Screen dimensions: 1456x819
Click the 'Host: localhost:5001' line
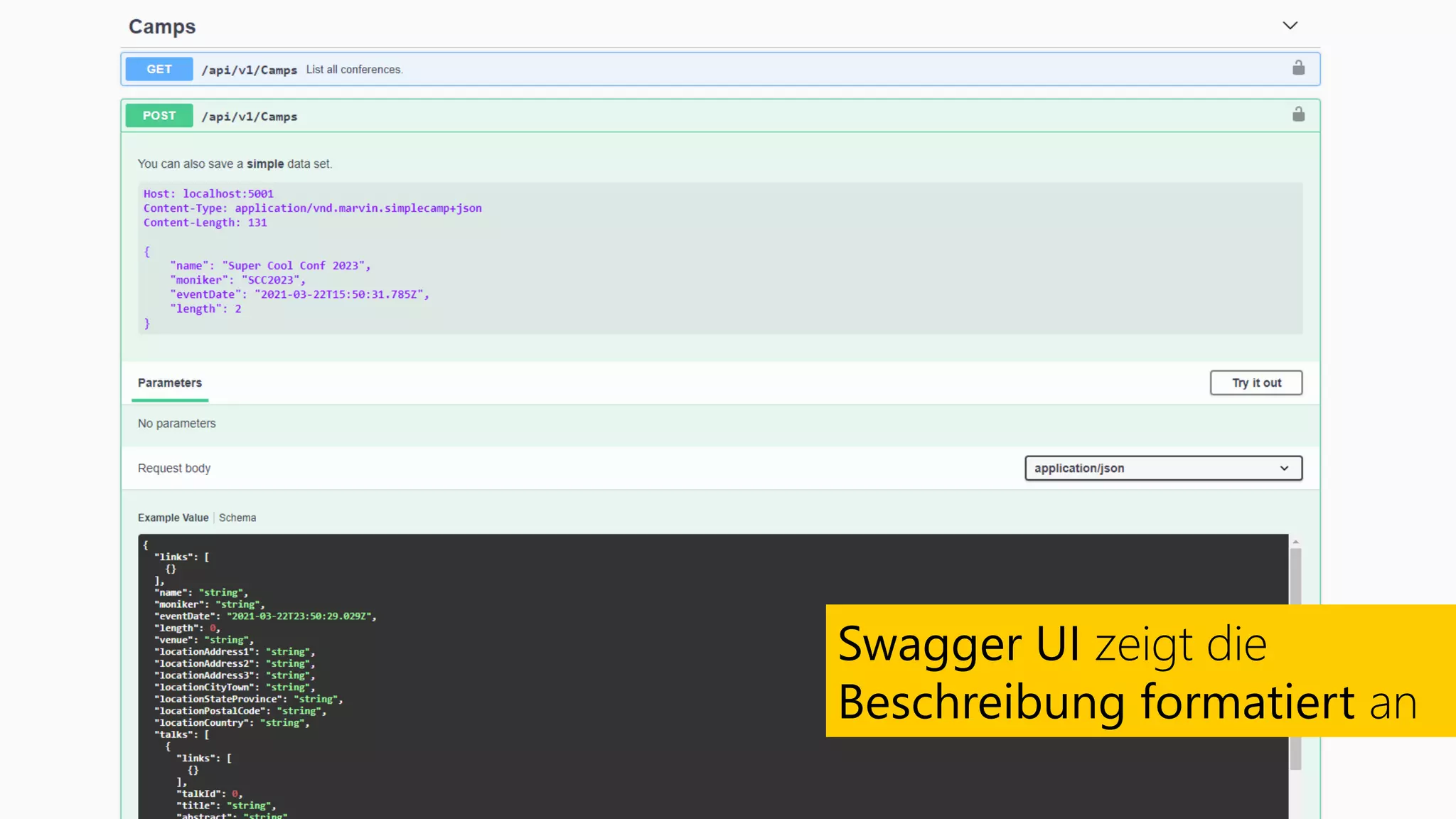click(208, 193)
